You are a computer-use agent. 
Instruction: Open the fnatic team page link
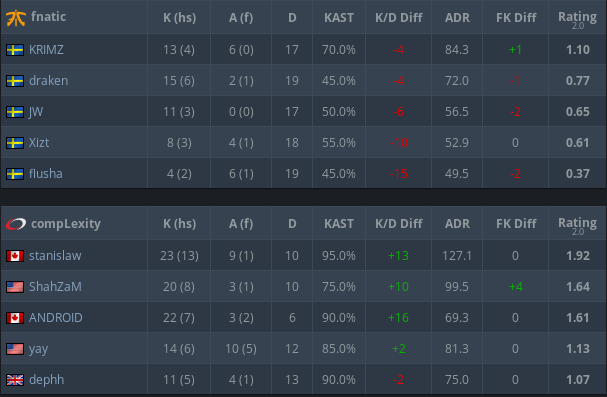click(48, 17)
